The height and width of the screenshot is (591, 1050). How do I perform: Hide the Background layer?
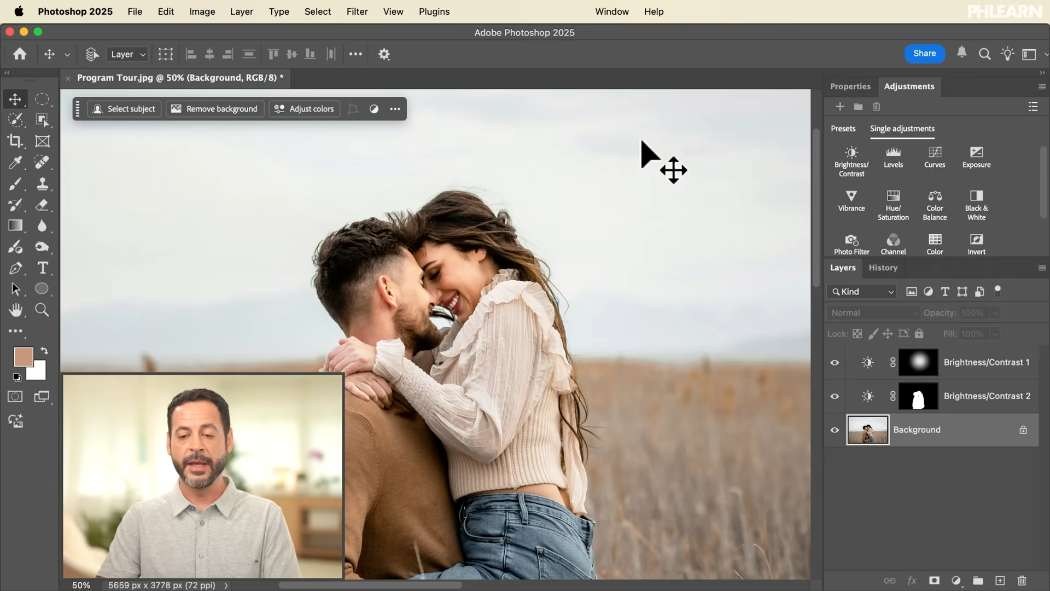(x=834, y=430)
